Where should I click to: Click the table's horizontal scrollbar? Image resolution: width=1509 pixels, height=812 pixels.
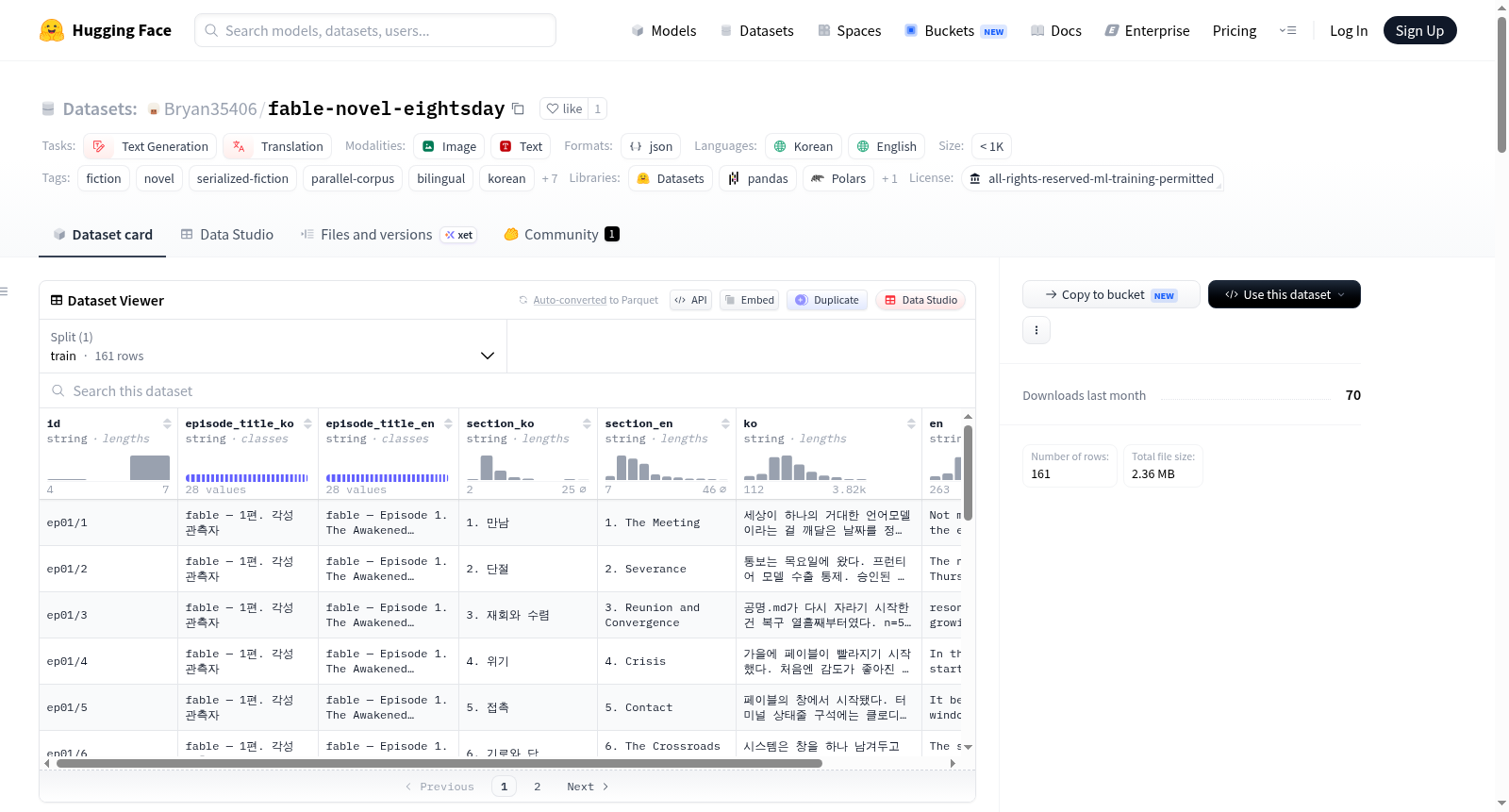click(x=439, y=763)
